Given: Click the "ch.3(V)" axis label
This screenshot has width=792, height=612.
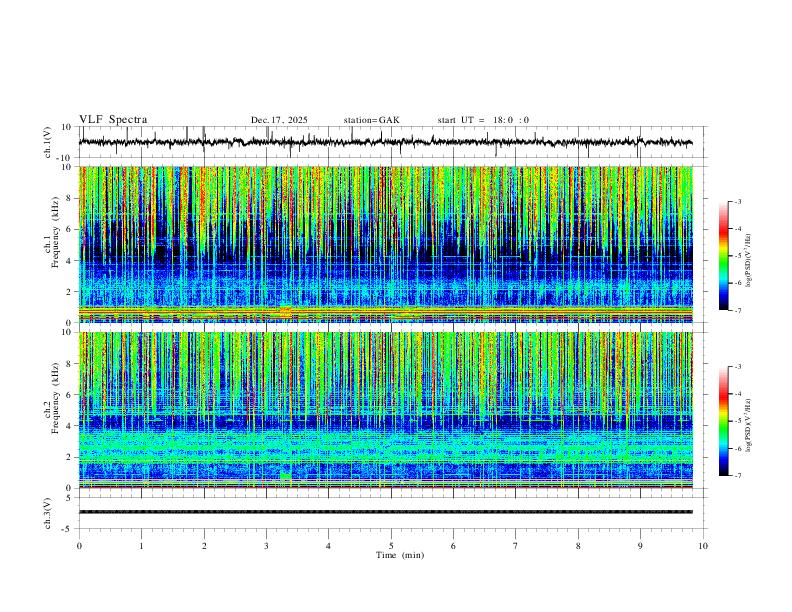Looking at the screenshot, I should (48, 513).
